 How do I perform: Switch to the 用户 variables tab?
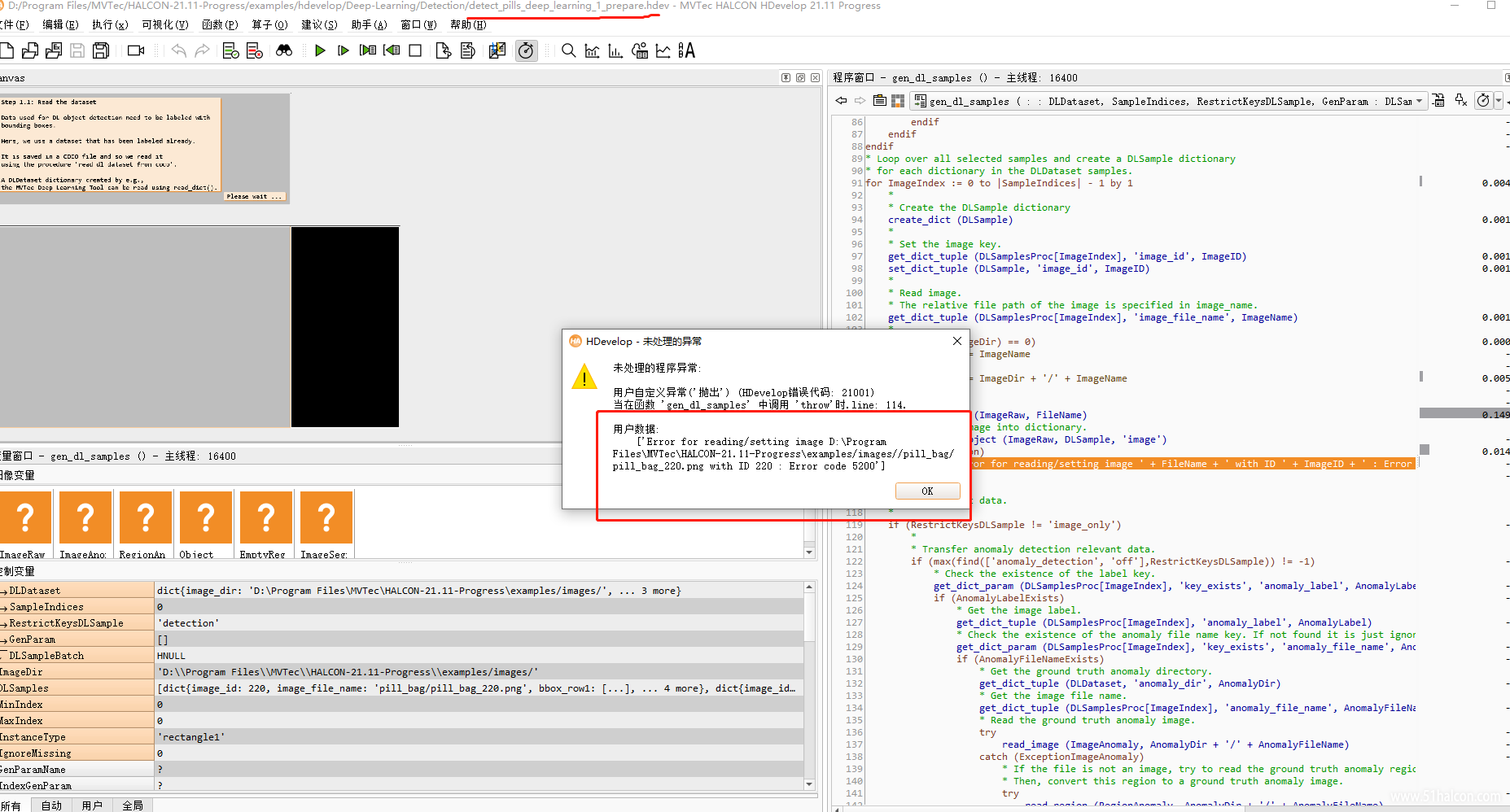pos(92,805)
